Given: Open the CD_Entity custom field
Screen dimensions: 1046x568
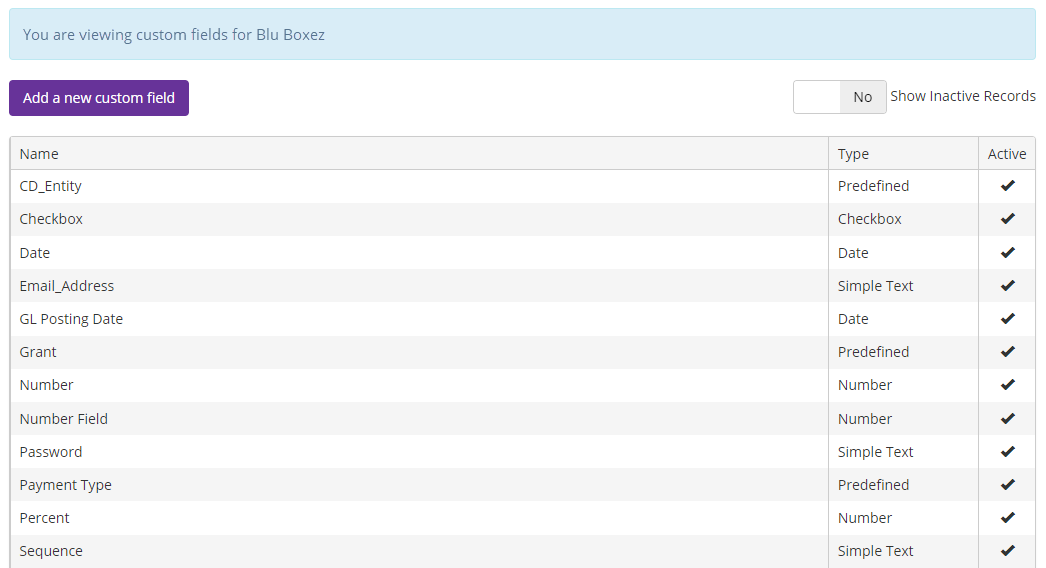Looking at the screenshot, I should (x=51, y=186).
